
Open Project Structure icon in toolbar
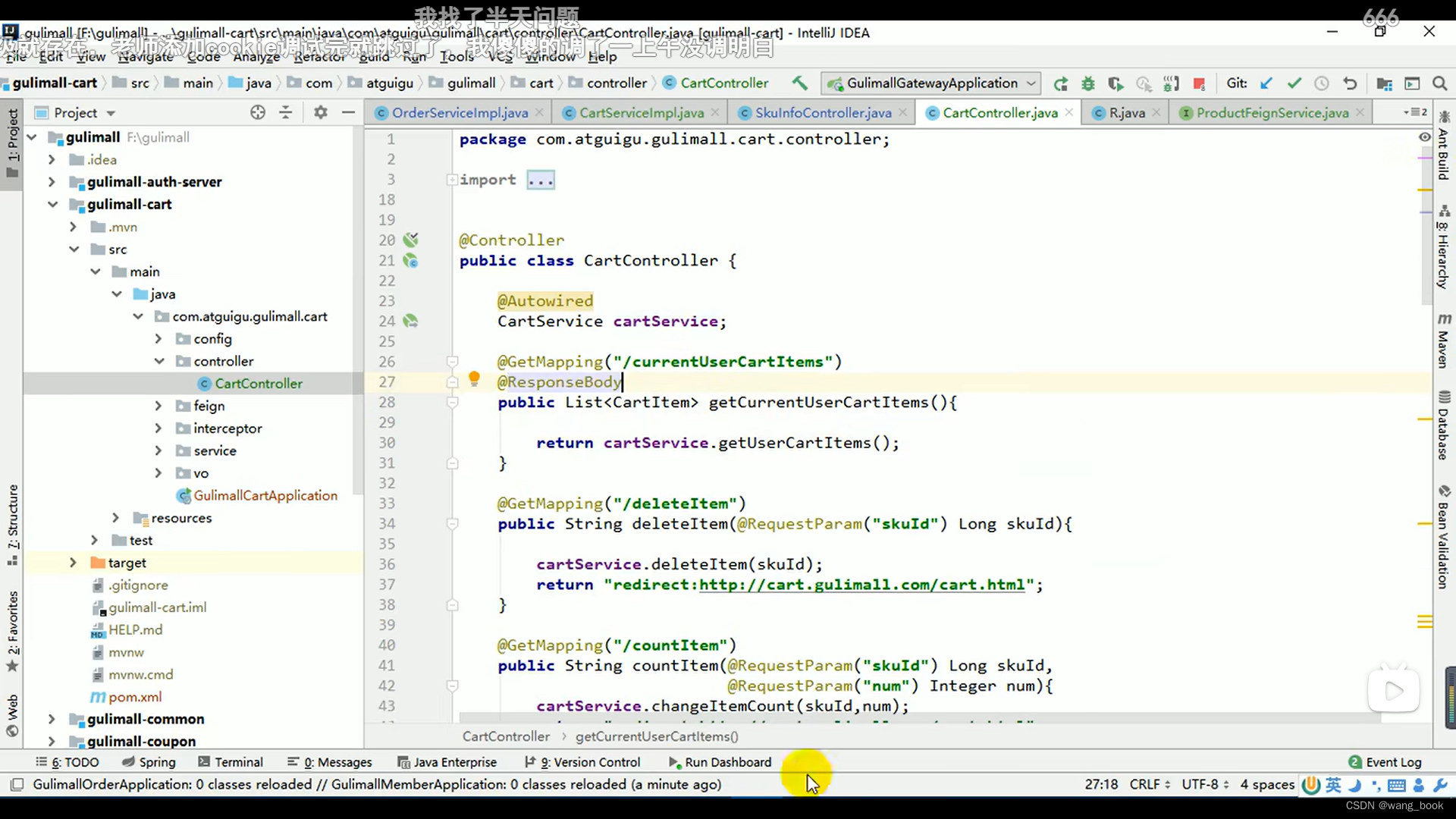(1384, 83)
